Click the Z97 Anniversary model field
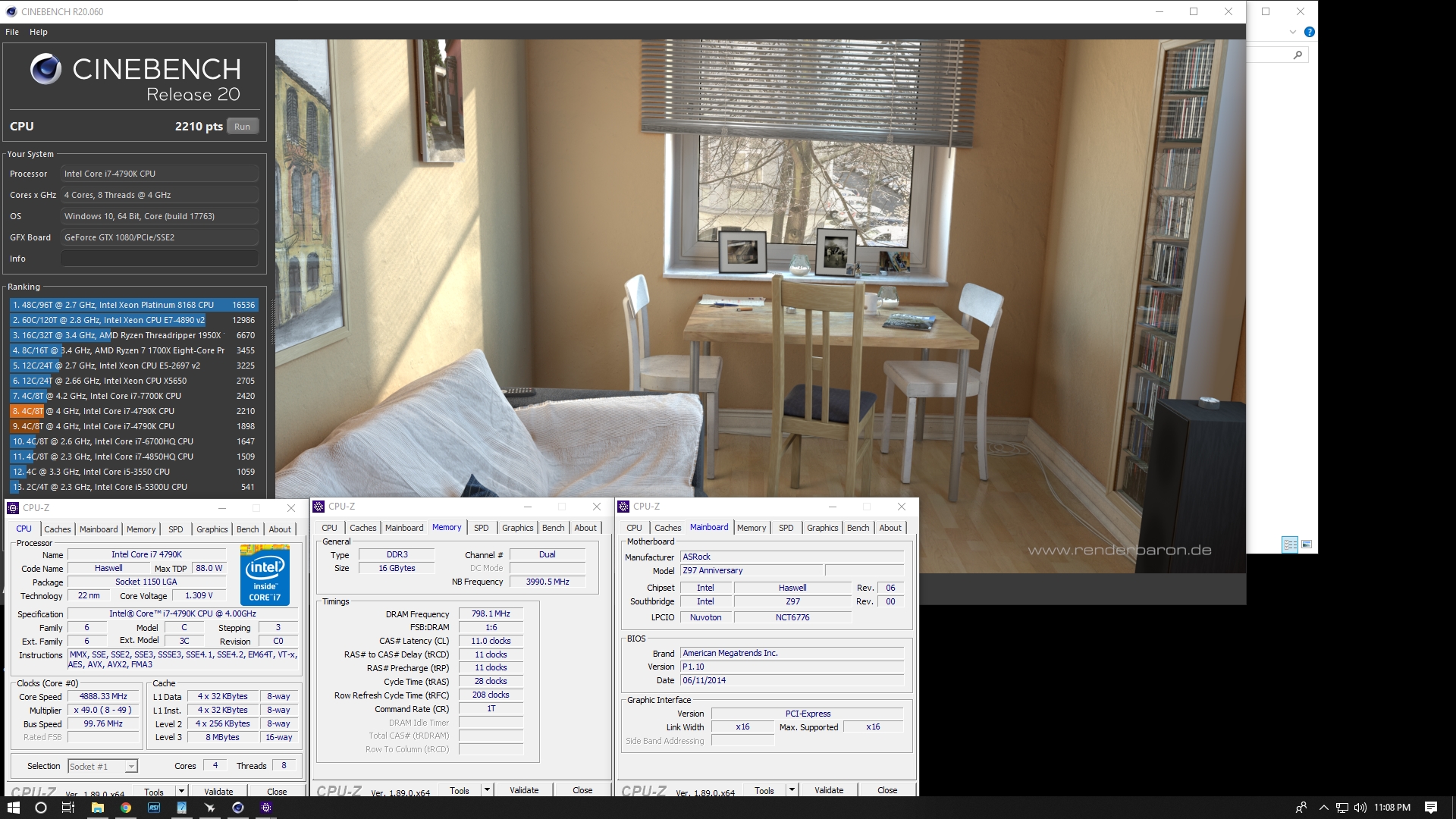Screen dimensions: 1456x819 tap(751, 570)
